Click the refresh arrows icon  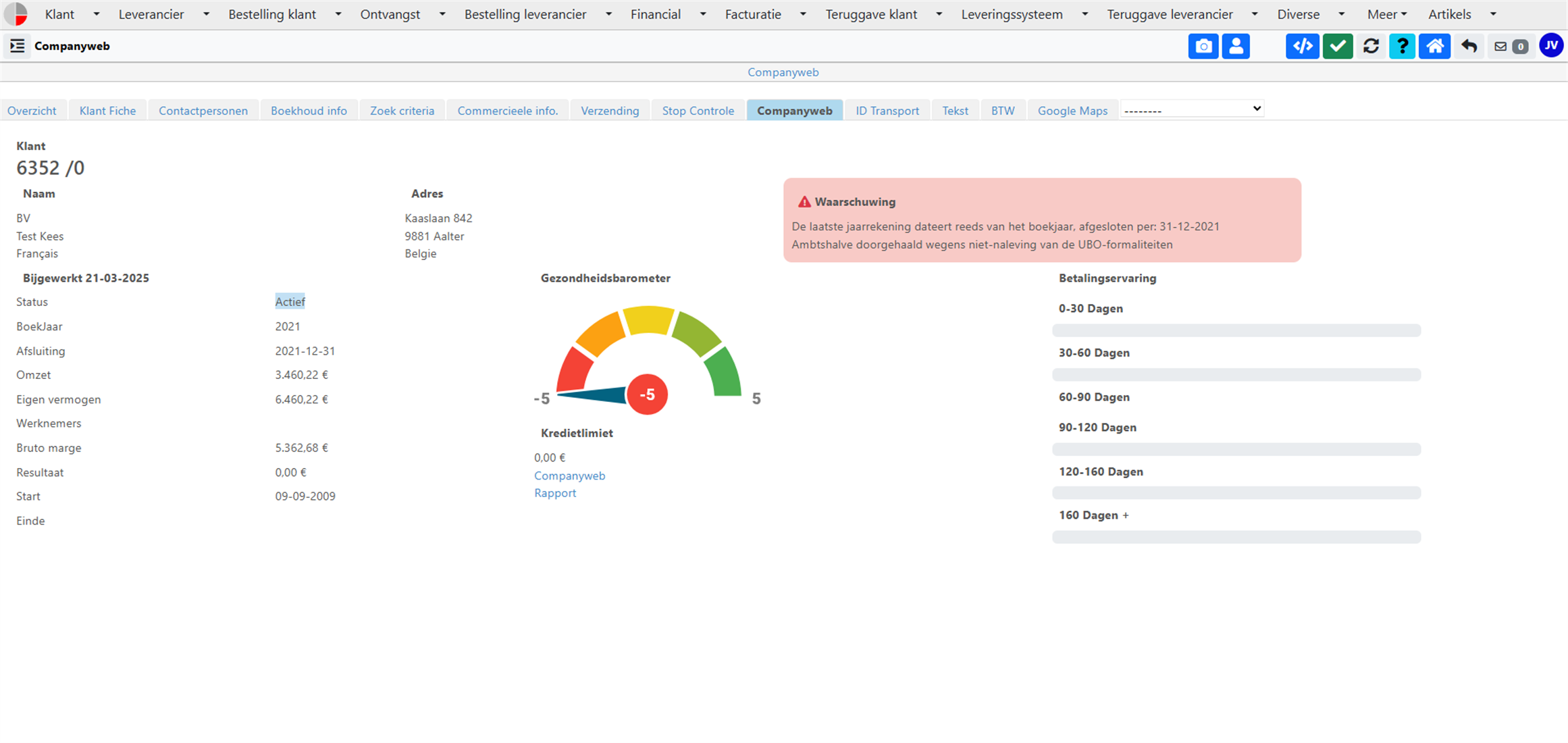point(1371,46)
